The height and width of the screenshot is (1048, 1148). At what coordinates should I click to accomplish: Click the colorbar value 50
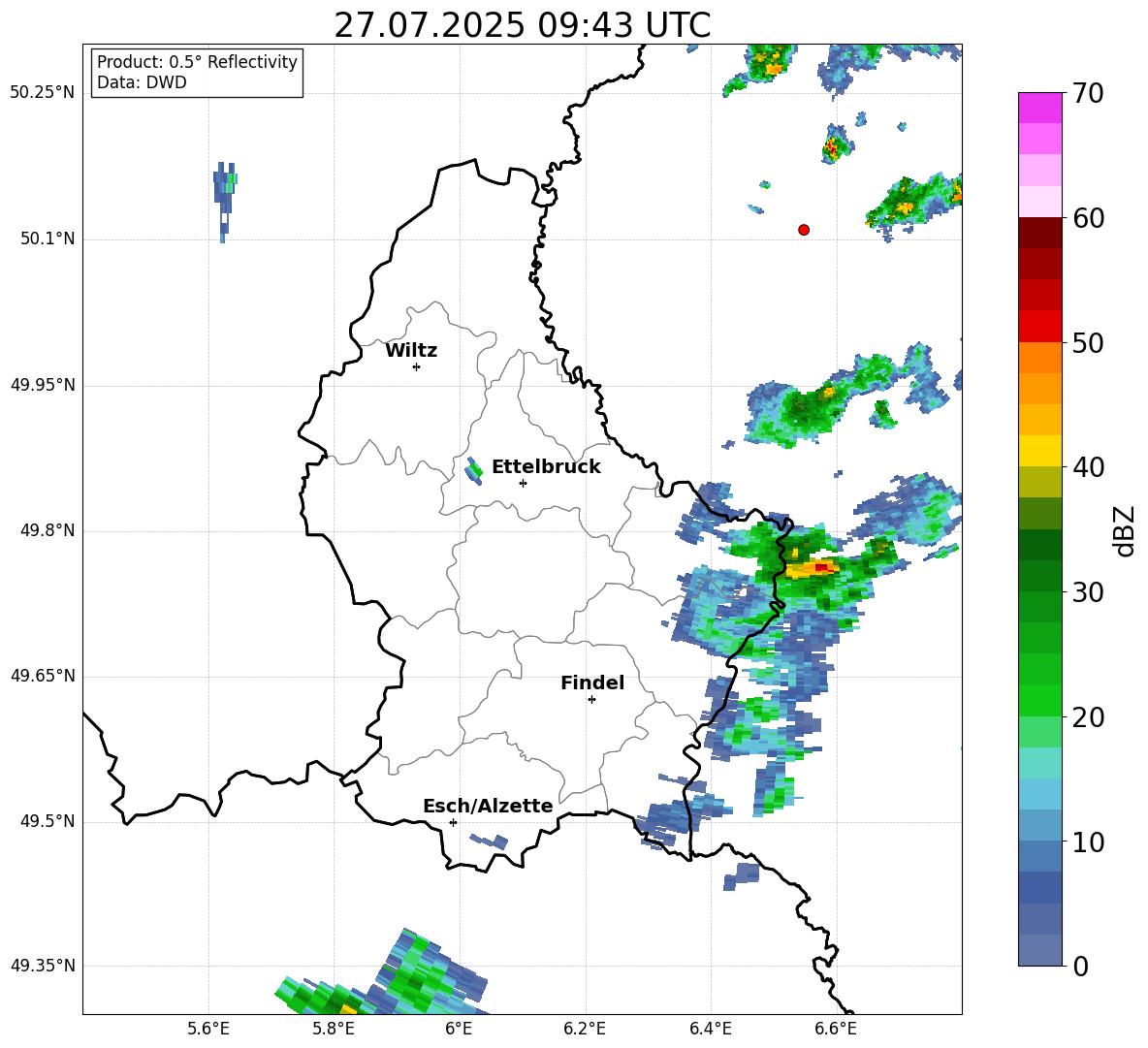(1089, 342)
